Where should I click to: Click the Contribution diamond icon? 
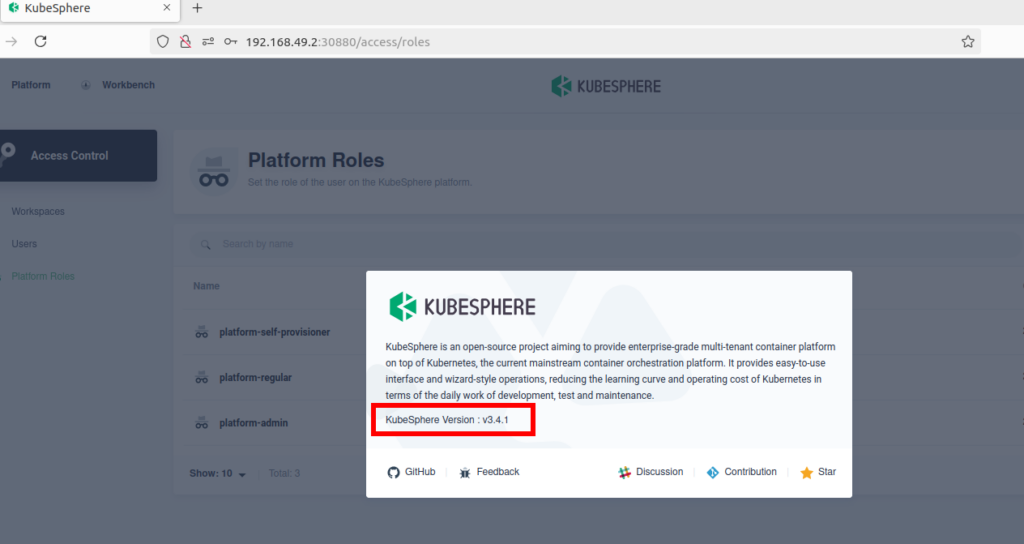712,472
